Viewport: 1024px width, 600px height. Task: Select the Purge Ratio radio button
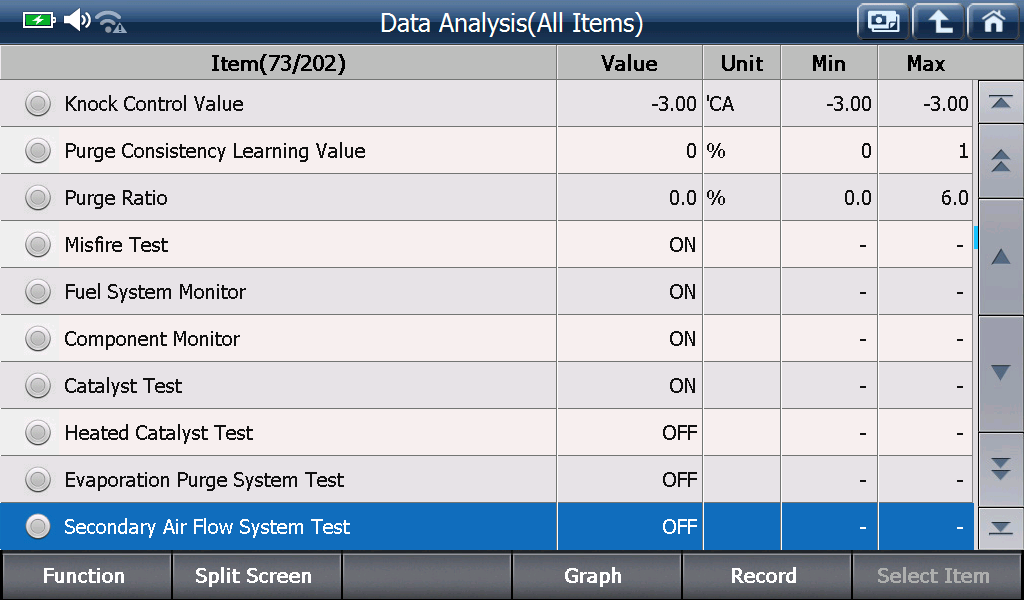pyautogui.click(x=38, y=198)
